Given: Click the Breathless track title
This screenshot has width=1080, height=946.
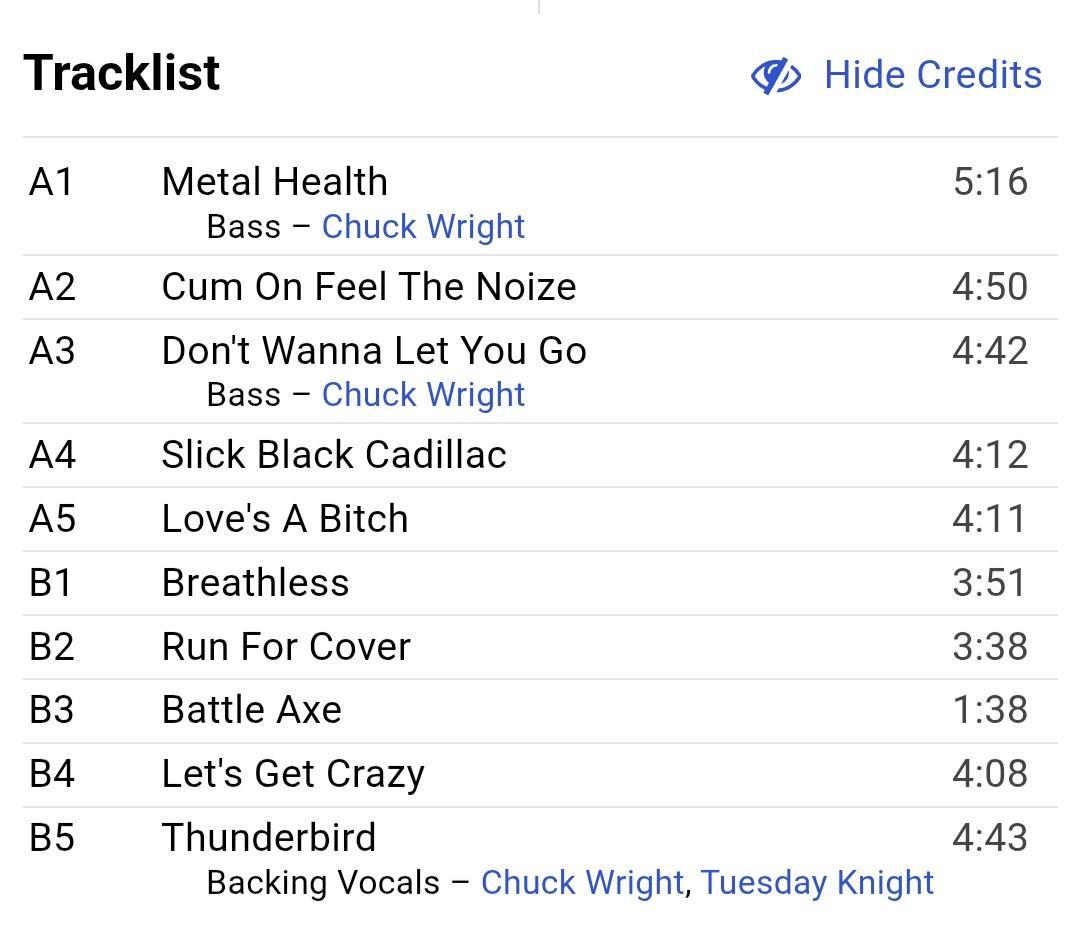Looking at the screenshot, I should pyautogui.click(x=256, y=583).
